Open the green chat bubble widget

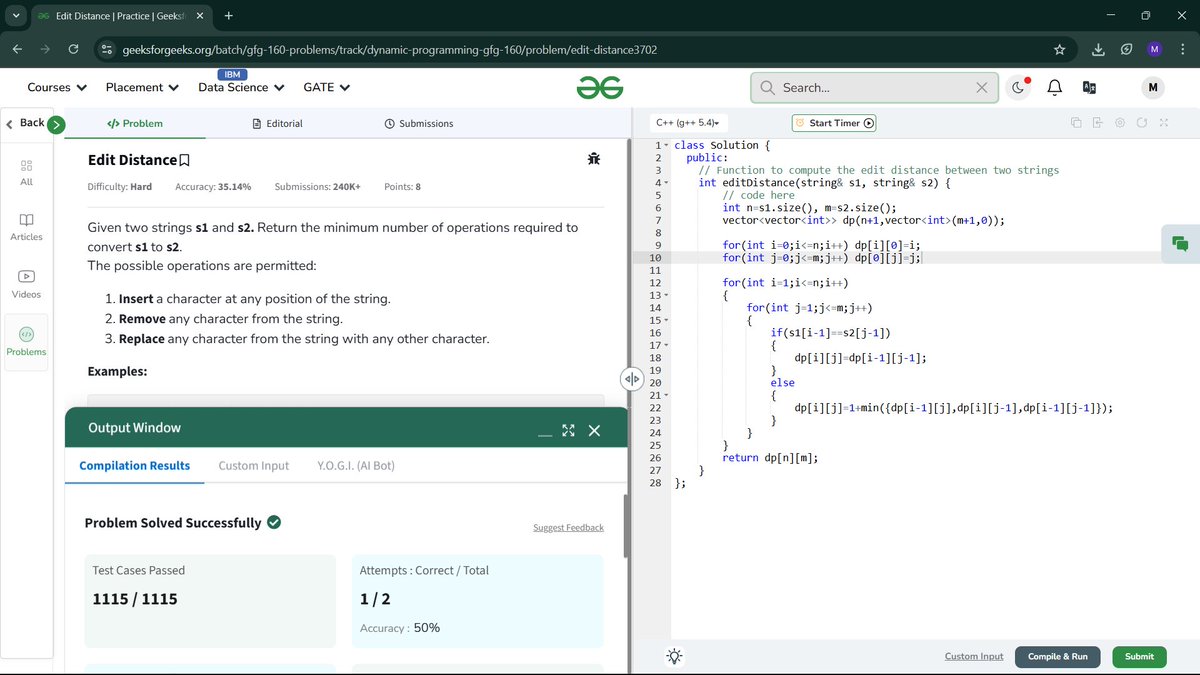(x=1180, y=243)
